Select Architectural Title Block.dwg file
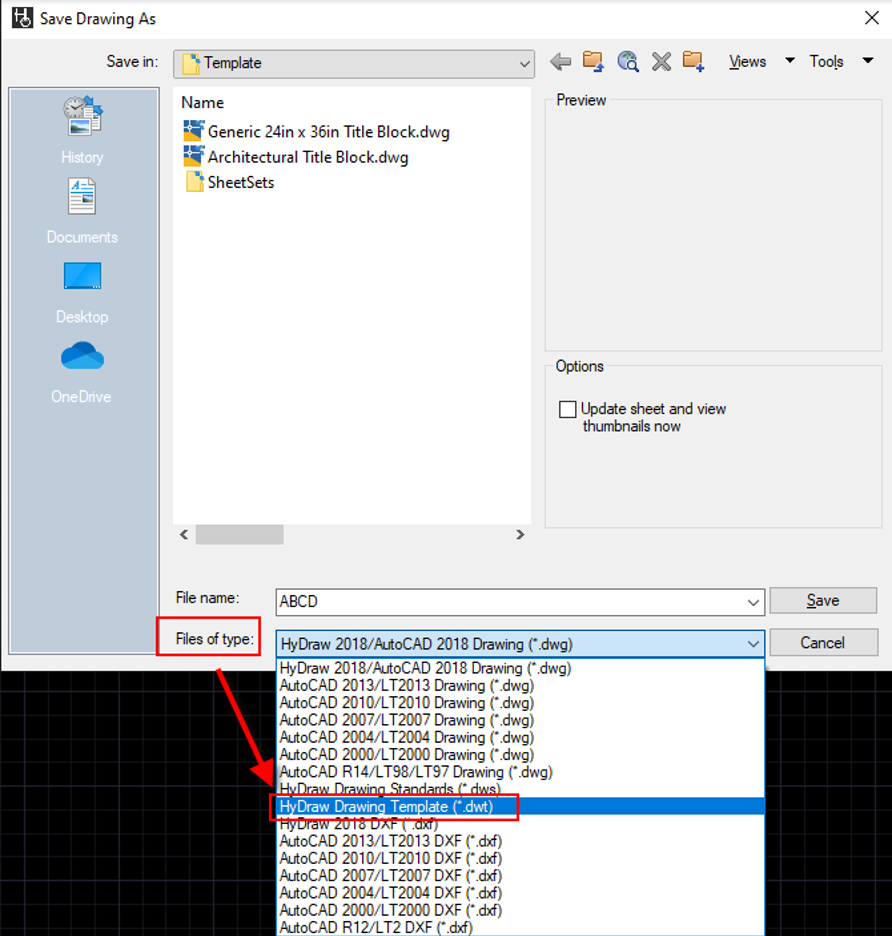Screen dimensions: 892x936 click(308, 156)
